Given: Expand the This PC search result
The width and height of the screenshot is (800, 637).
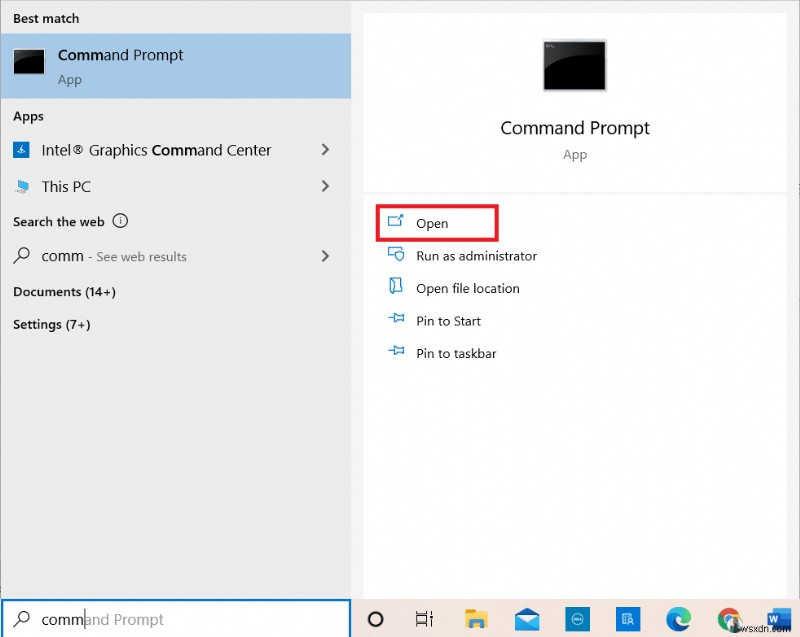Looking at the screenshot, I should (325, 186).
